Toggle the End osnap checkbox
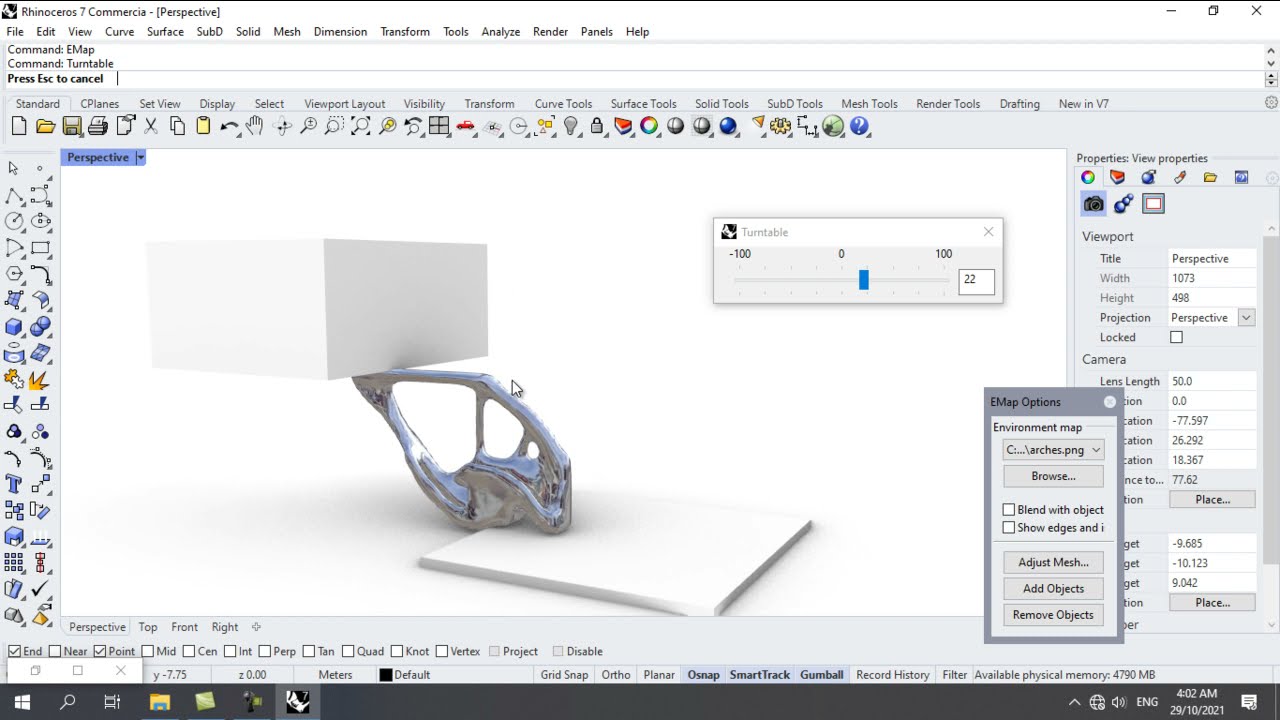The image size is (1280, 720). pyautogui.click(x=15, y=651)
